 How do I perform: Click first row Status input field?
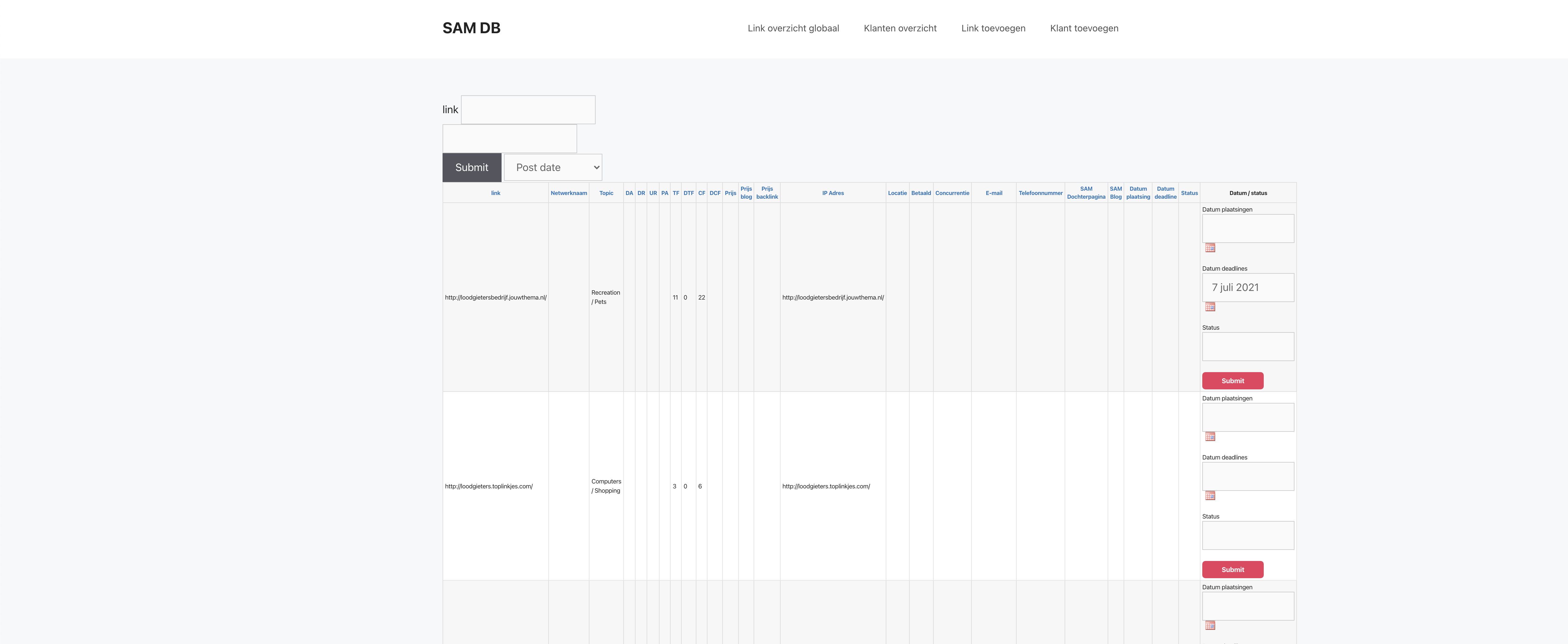pyautogui.click(x=1248, y=347)
